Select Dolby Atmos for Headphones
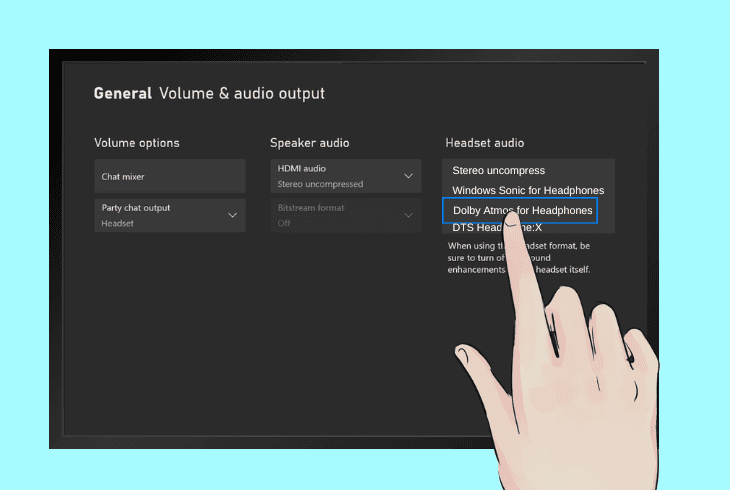This screenshot has width=730, height=490. (x=520, y=211)
